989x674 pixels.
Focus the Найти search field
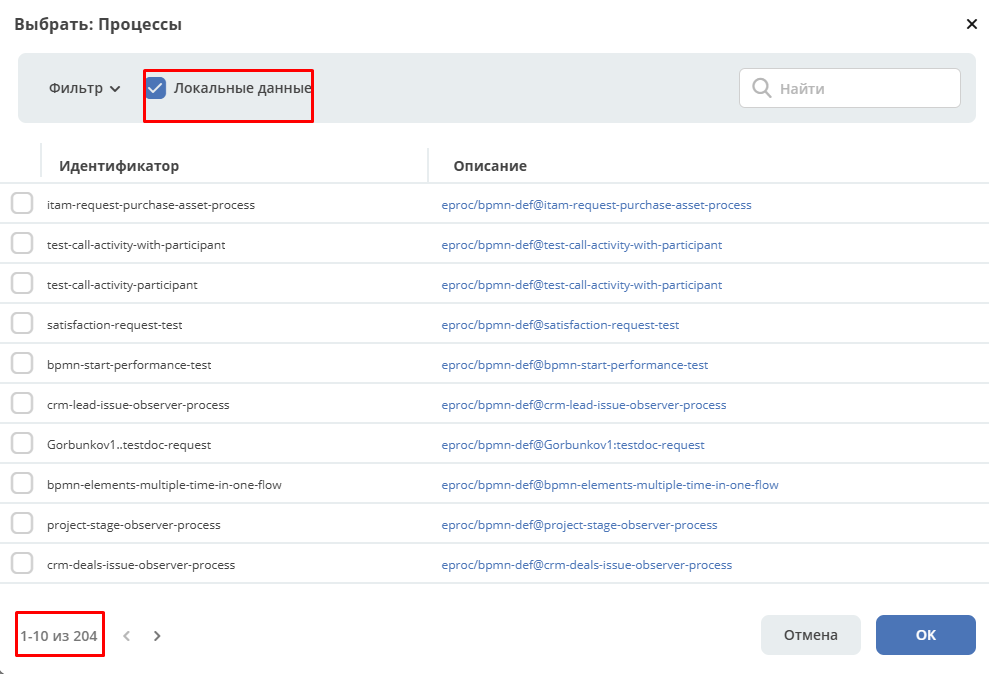[865, 88]
